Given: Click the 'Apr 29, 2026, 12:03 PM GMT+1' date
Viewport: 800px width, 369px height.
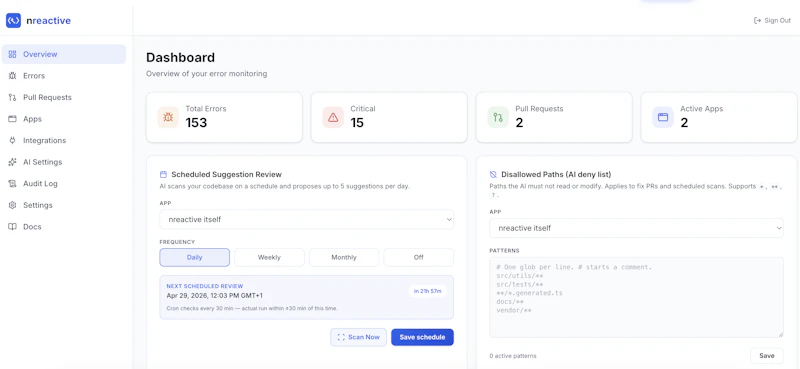Looking at the screenshot, I should pos(215,296).
